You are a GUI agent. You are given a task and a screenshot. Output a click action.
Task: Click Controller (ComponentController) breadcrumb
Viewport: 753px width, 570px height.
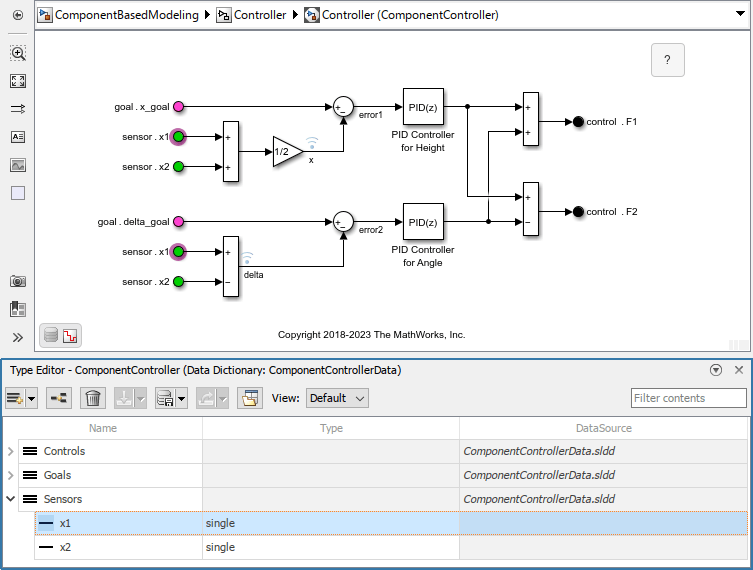click(x=410, y=15)
